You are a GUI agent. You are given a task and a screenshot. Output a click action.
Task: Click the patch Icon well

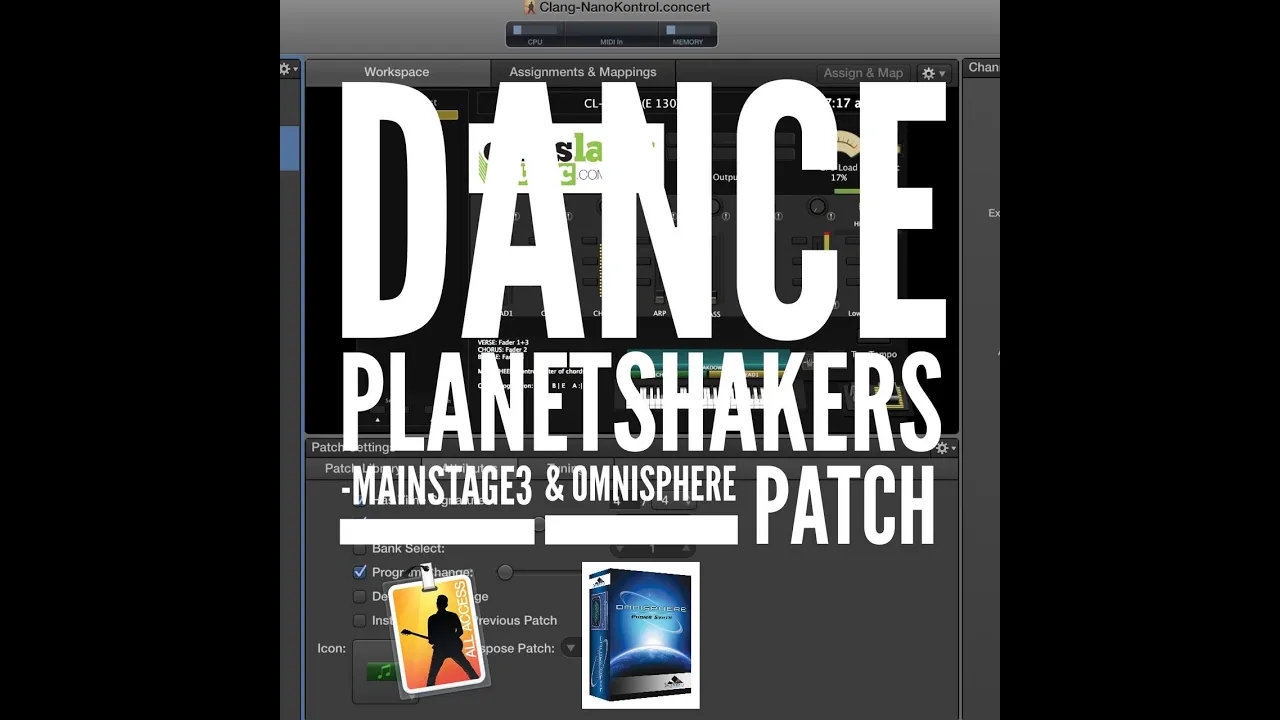pos(385,672)
